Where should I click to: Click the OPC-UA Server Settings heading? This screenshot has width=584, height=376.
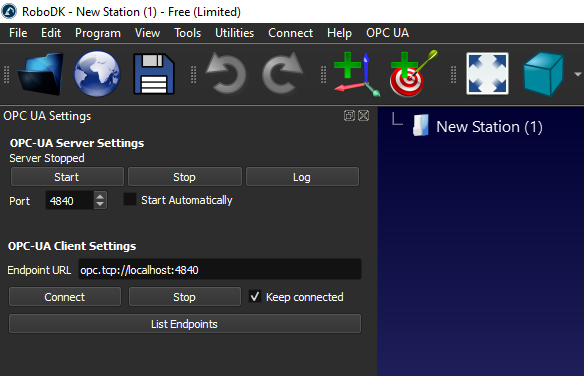coord(77,143)
